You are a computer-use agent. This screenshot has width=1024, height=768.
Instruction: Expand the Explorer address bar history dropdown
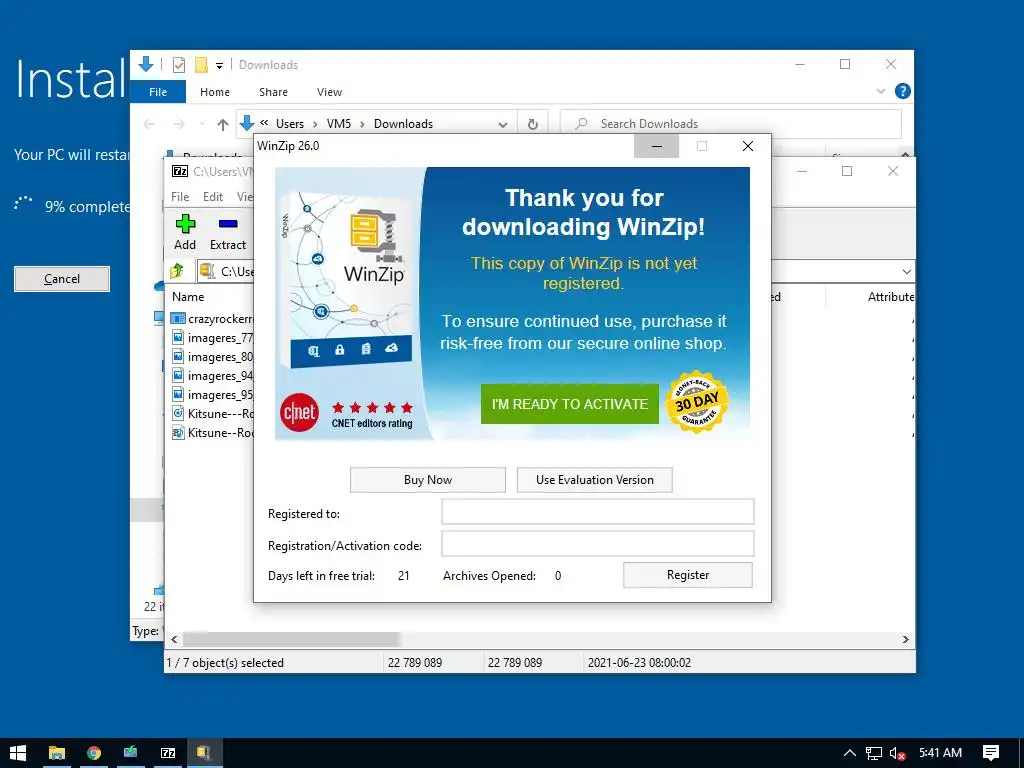503,124
